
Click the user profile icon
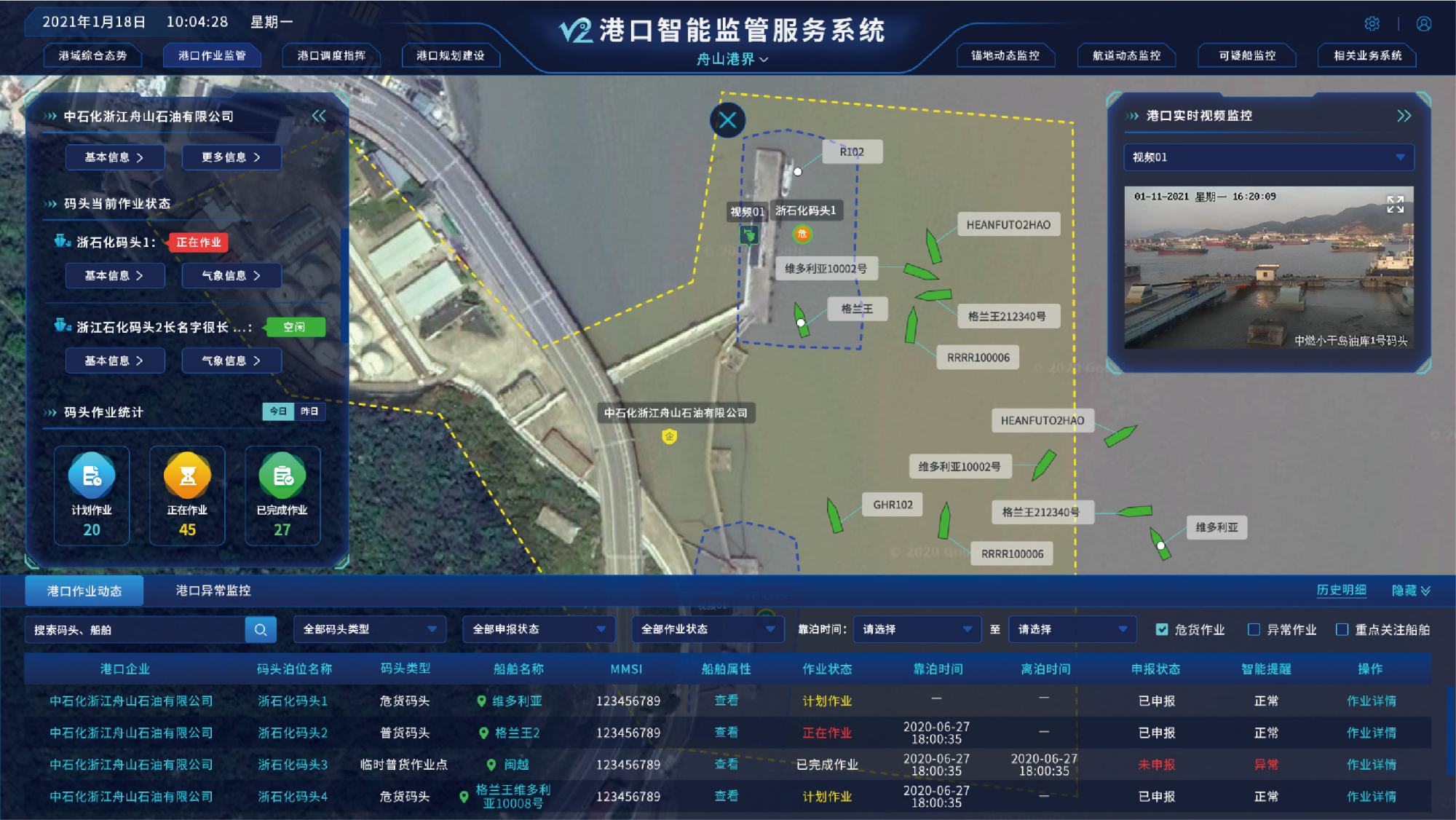coord(1424,24)
